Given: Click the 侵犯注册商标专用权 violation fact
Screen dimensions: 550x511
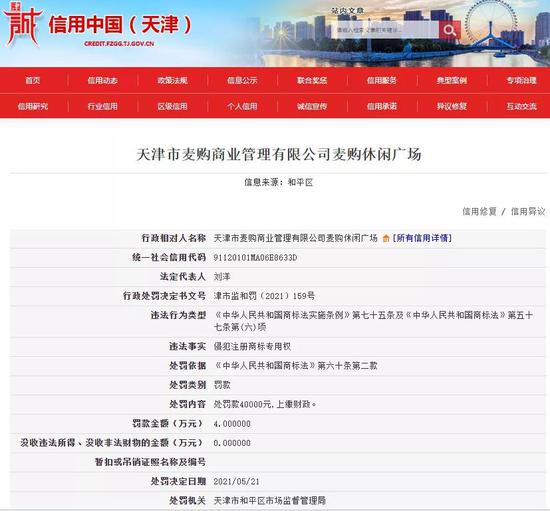Looking at the screenshot, I should point(252,347).
